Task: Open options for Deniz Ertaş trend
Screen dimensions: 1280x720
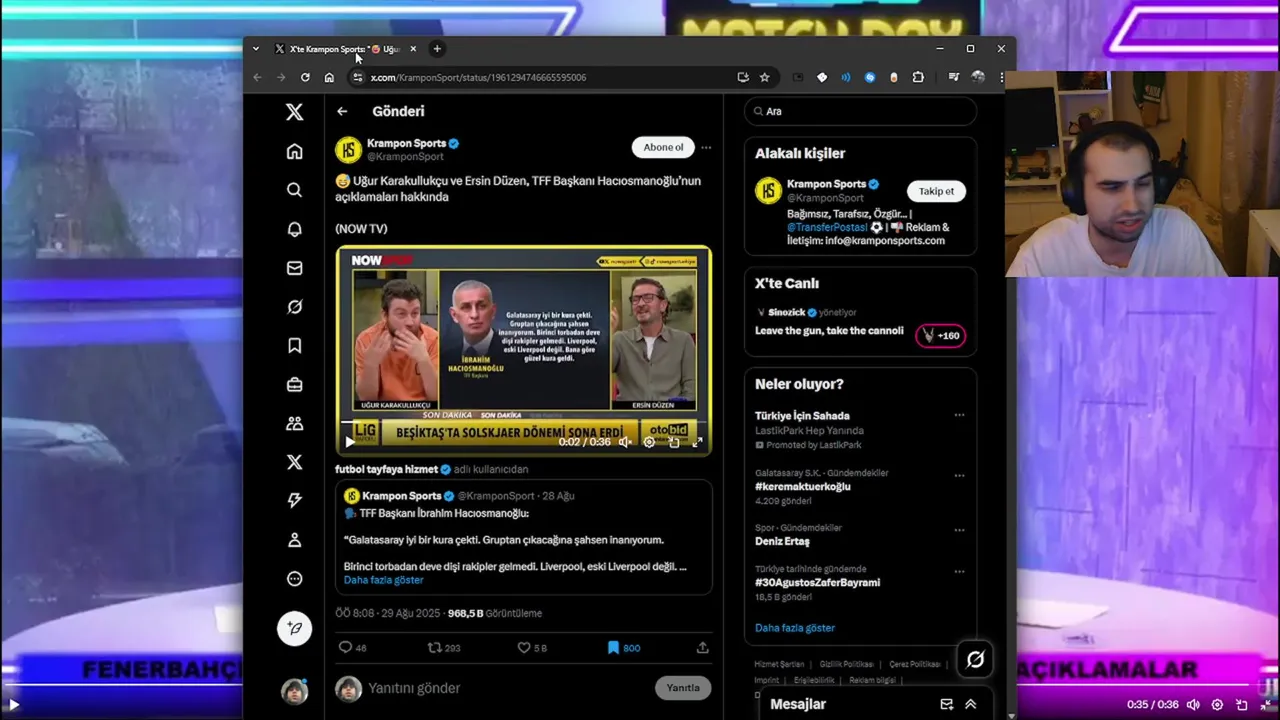Action: pos(959,530)
